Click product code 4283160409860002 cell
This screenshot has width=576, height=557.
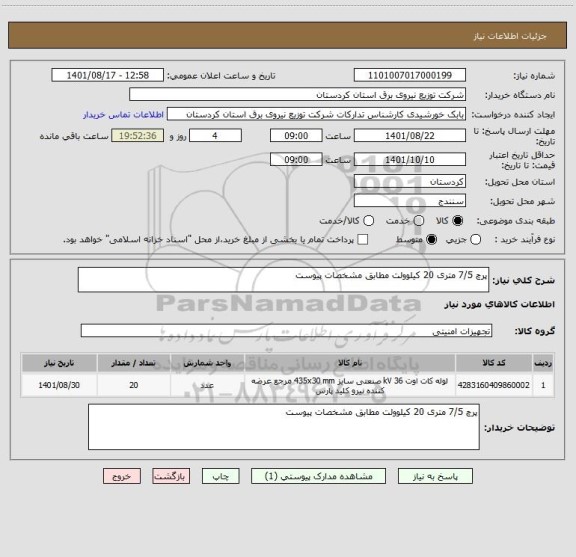coord(494,385)
